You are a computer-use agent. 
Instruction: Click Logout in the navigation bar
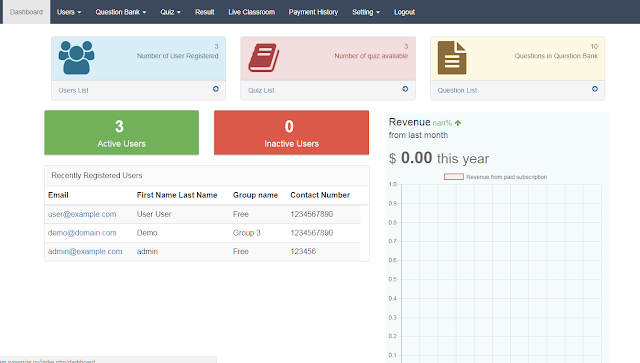point(404,12)
